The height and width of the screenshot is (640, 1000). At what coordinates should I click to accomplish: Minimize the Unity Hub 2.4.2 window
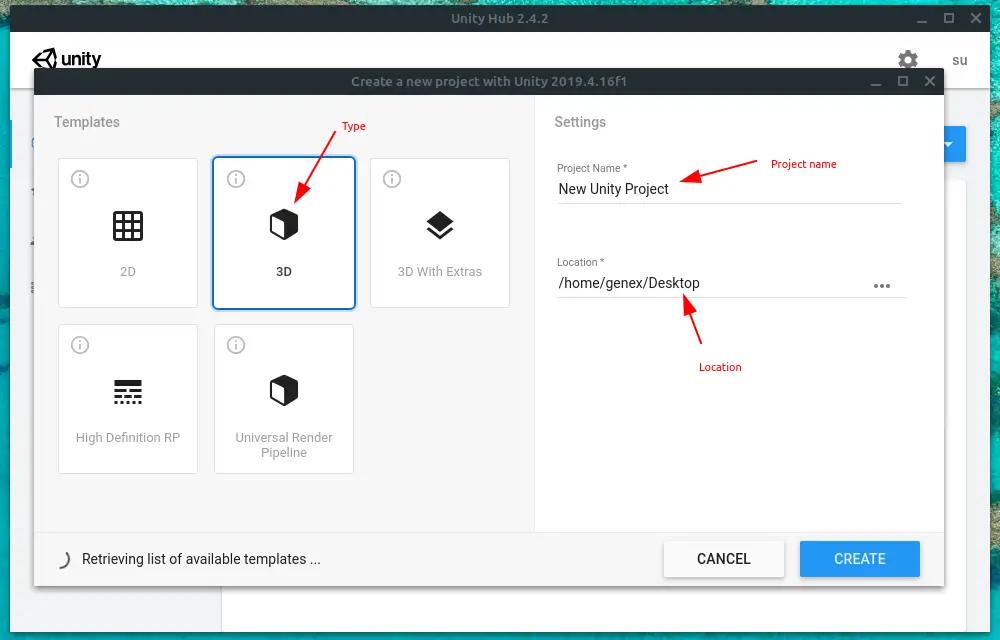click(x=922, y=19)
